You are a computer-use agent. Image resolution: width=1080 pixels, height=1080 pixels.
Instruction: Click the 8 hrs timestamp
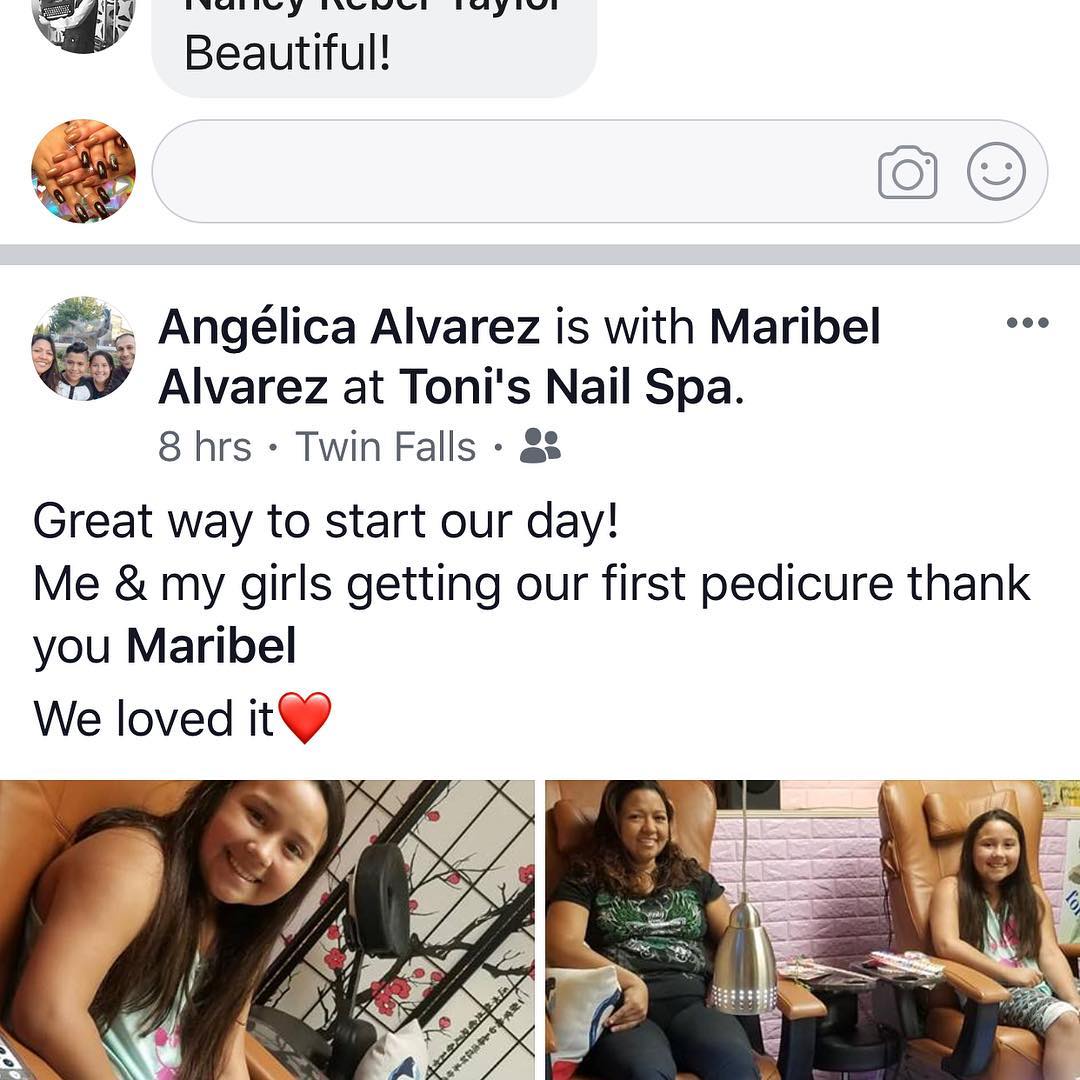[x=205, y=446]
